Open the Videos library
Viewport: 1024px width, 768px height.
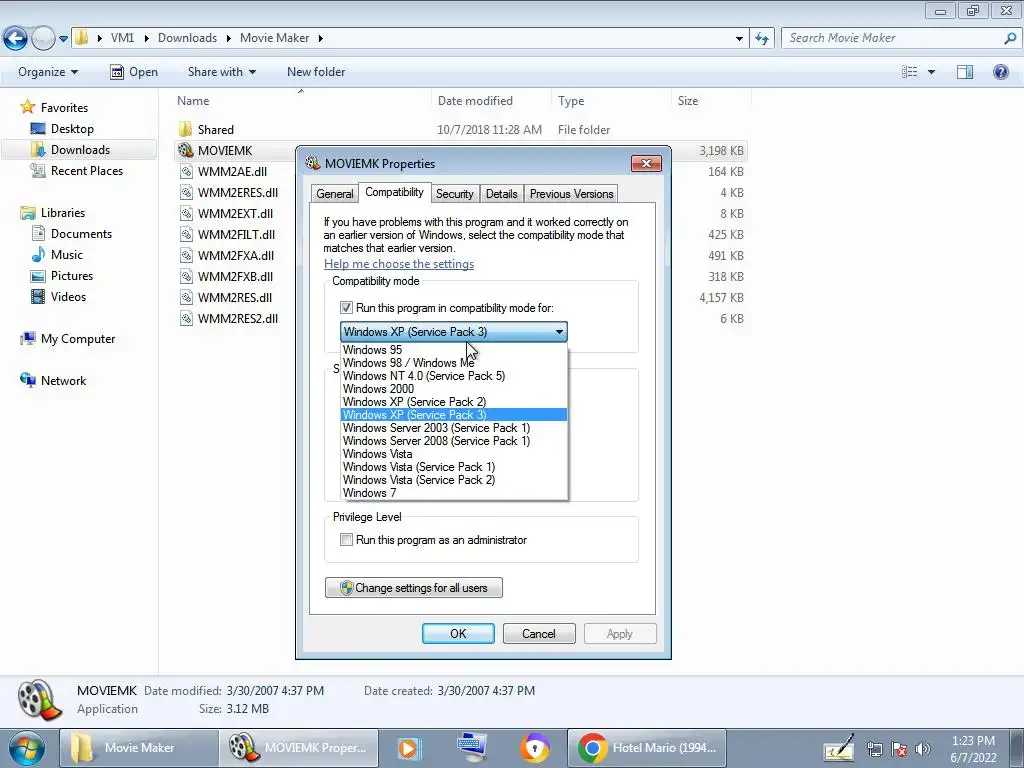[x=68, y=296]
